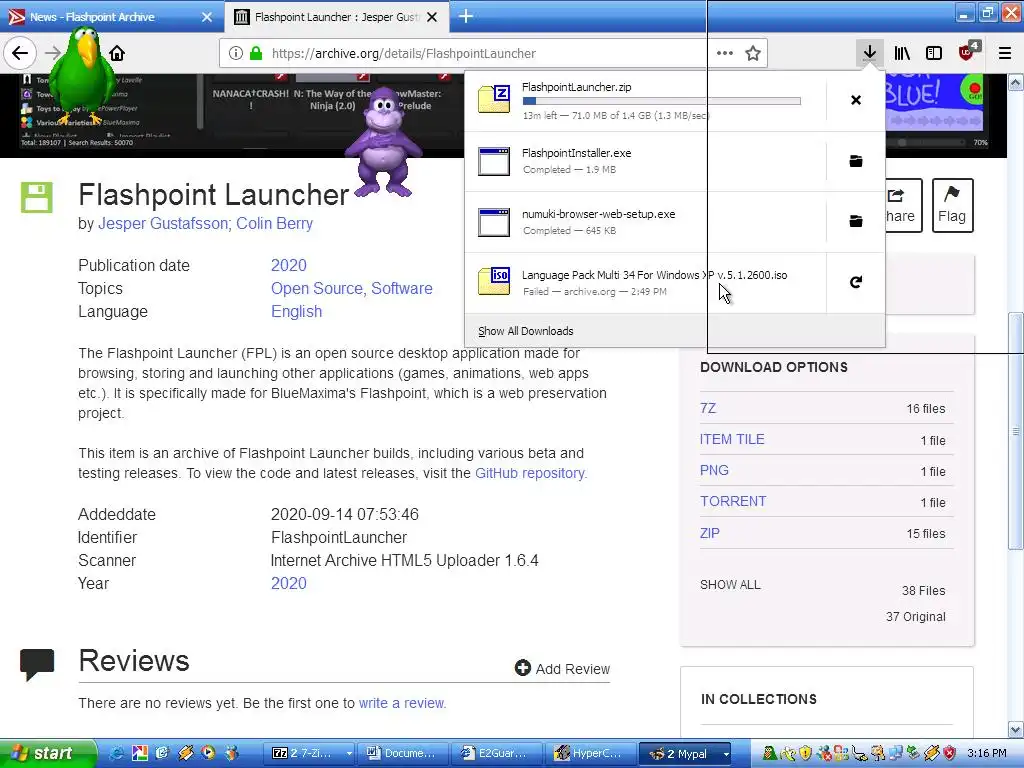The width and height of the screenshot is (1024, 768).
Task: Select FlashpointLauncher.zip download entry
Action: click(x=645, y=101)
